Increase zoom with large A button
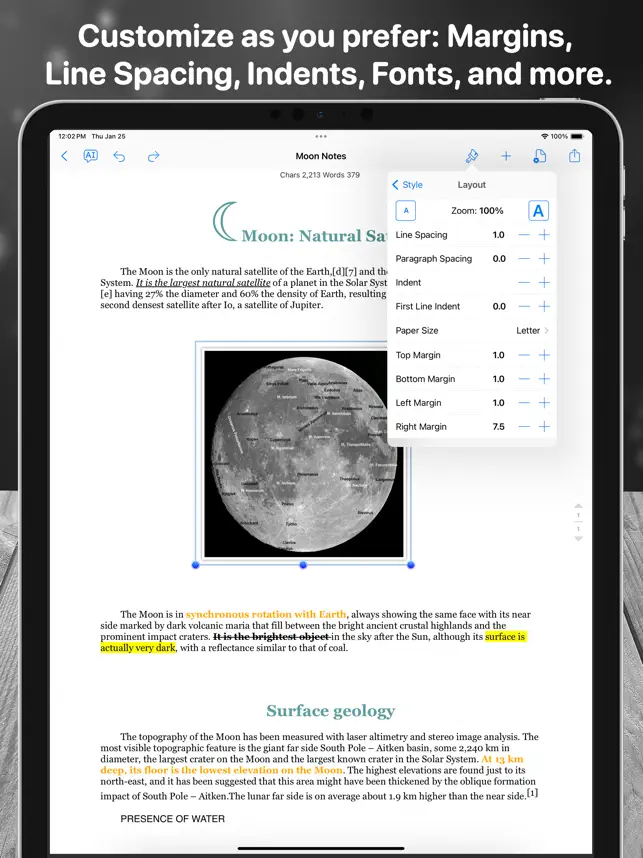The height and width of the screenshot is (858, 643). [538, 211]
